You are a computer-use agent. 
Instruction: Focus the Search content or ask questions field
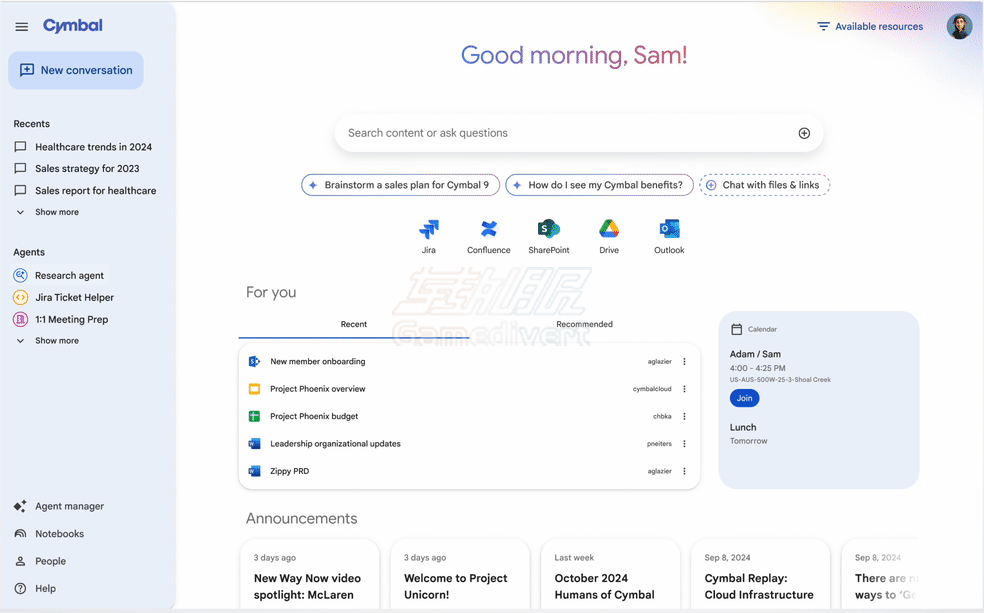[x=579, y=133]
